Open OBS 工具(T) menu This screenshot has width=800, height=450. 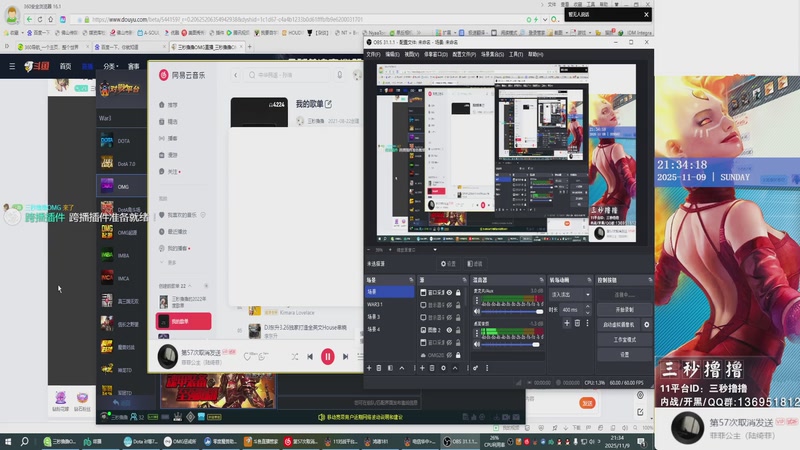pos(516,54)
